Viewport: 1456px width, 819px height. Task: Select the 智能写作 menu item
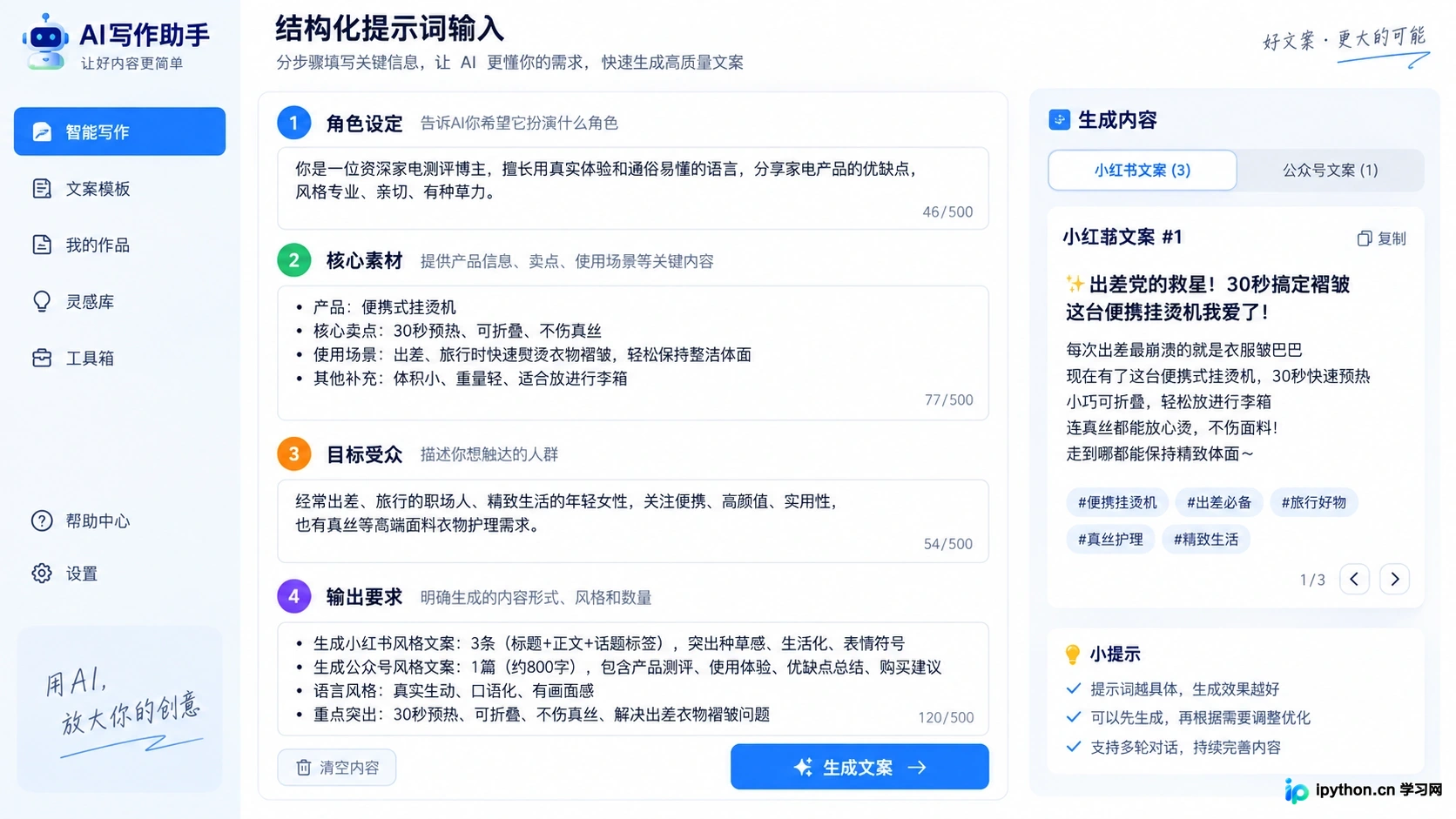coord(119,131)
